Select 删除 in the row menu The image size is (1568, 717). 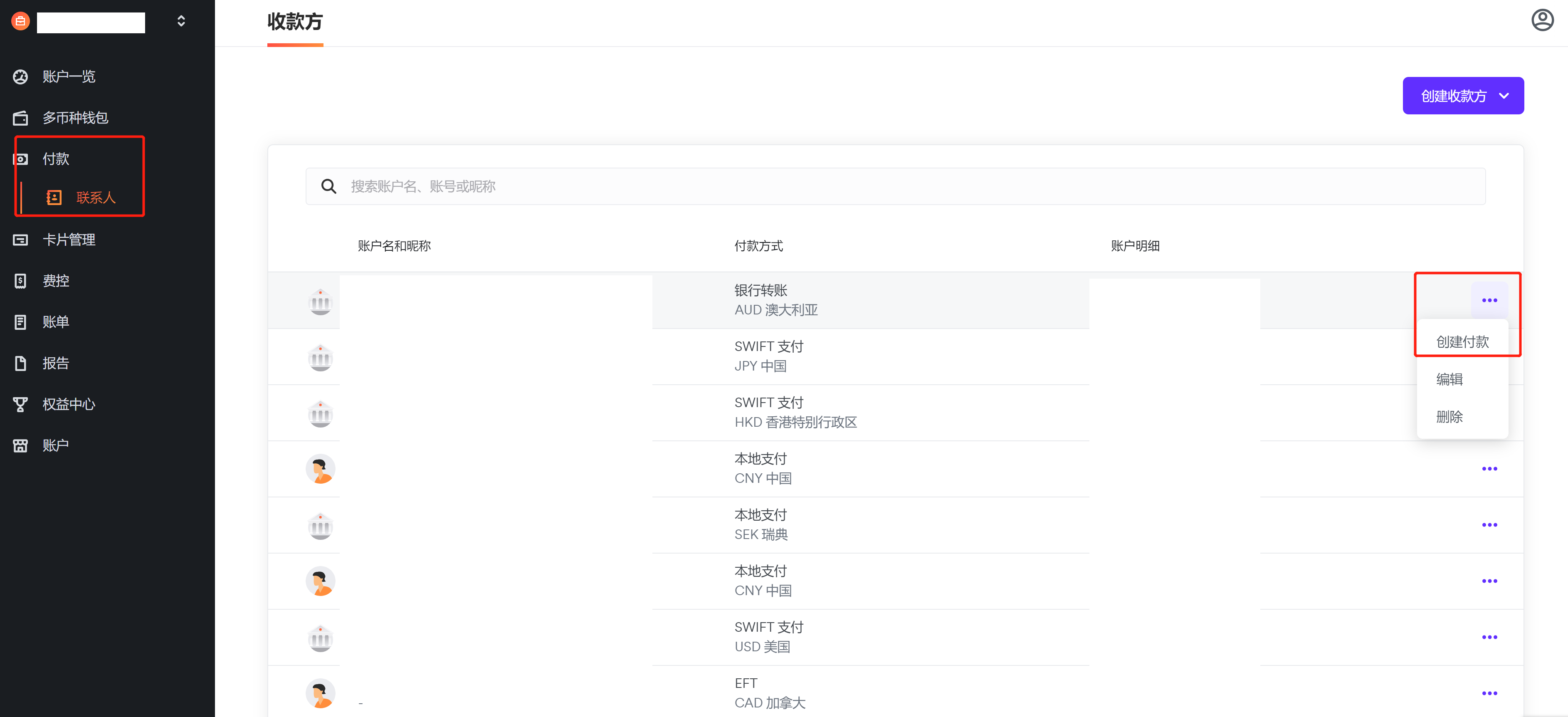click(1449, 418)
